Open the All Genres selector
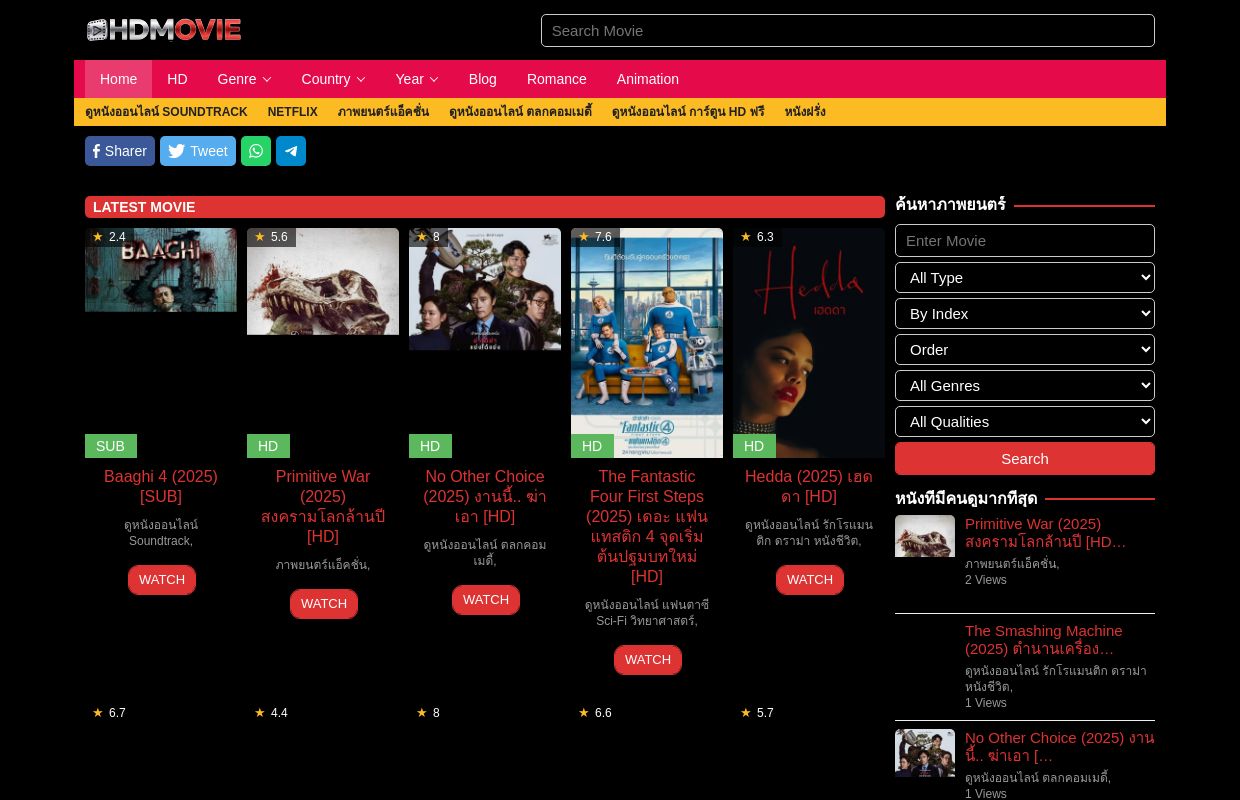Viewport: 1240px width, 800px height. coord(1025,385)
